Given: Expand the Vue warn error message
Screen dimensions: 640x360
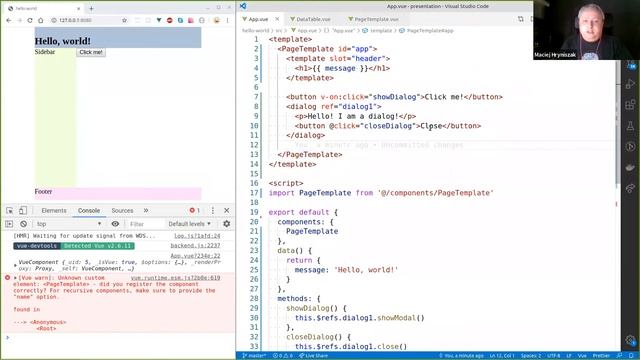Looking at the screenshot, I should coord(16,278).
